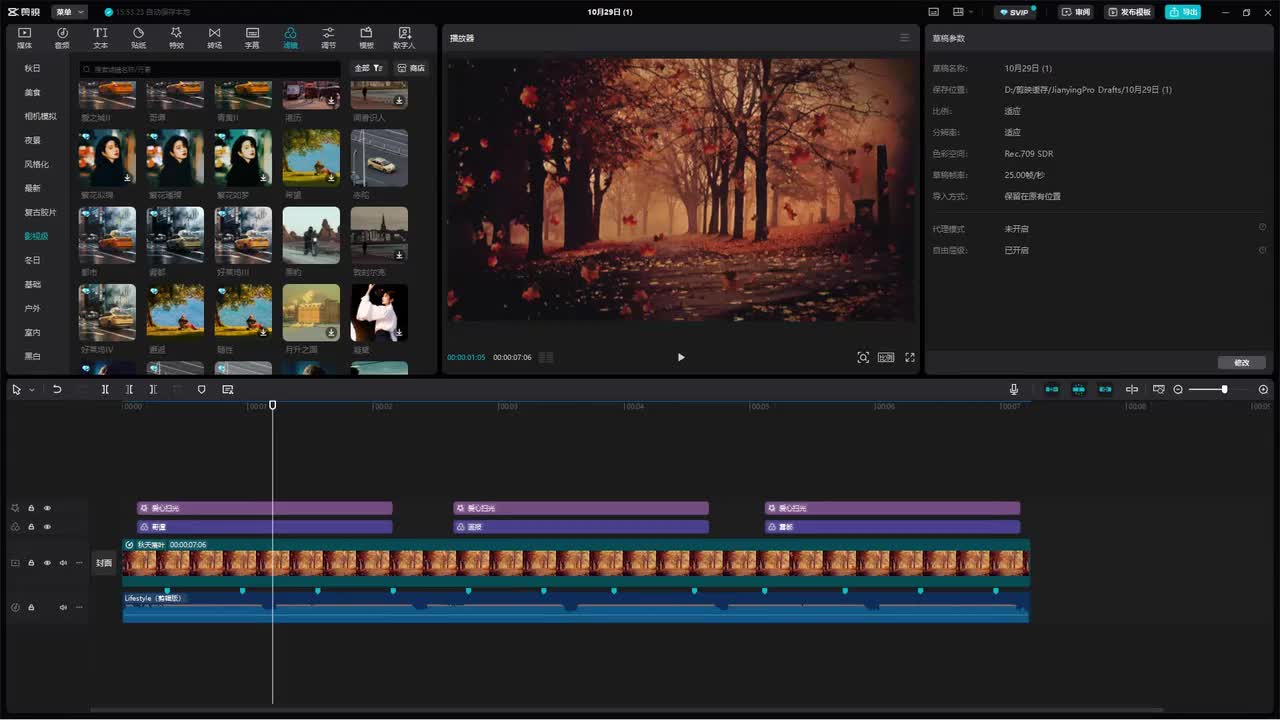Select the 夜景 filter category
This screenshot has height=720, width=1280.
point(33,140)
